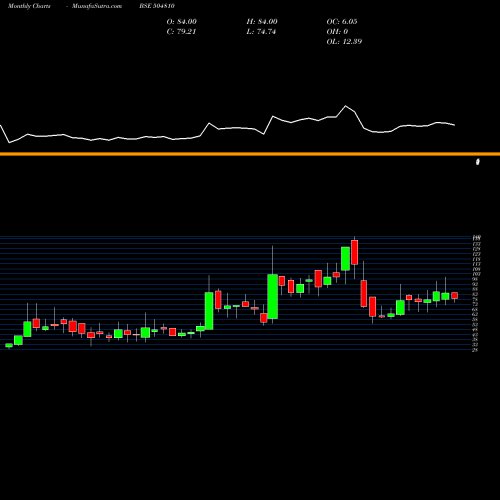Click the "OH: 0" reading
Image resolution: width=500 pixels, height=500 pixels.
coord(337,32)
